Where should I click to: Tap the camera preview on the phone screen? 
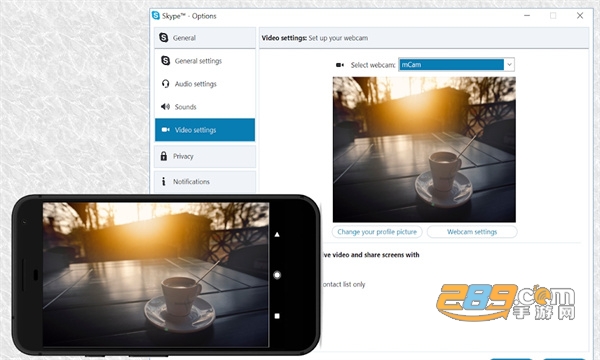tap(156, 275)
